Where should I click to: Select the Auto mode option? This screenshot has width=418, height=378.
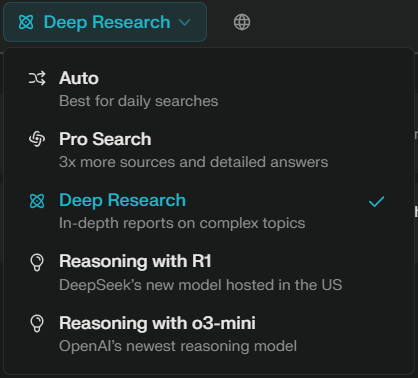209,89
